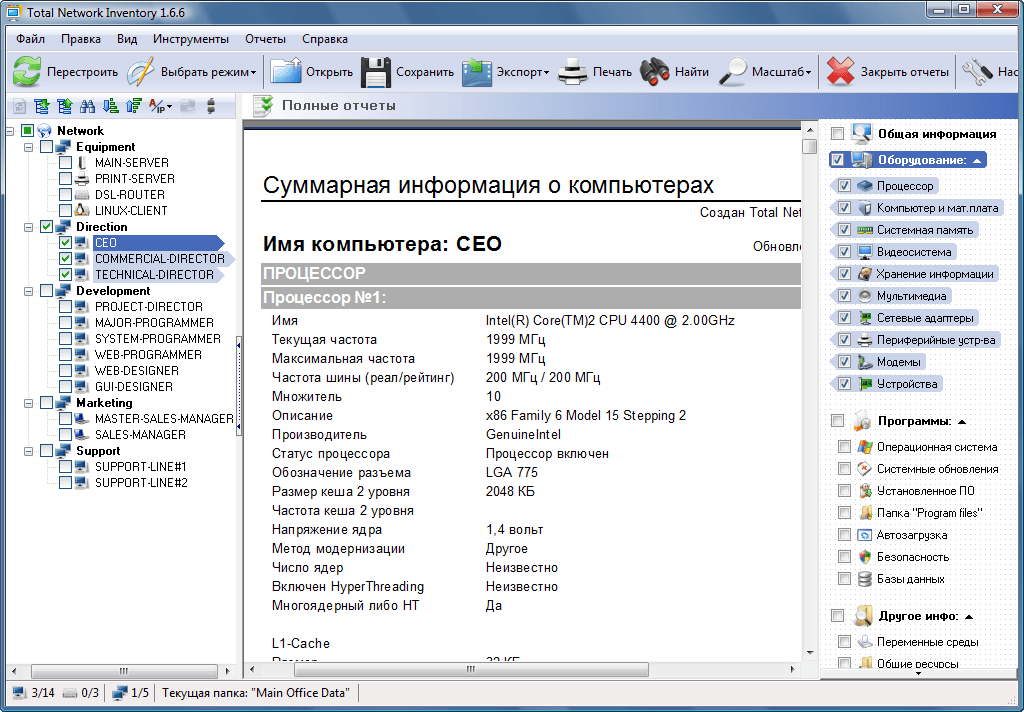
Task: Click the Текущая папка status bar text
Action: pyautogui.click(x=255, y=692)
